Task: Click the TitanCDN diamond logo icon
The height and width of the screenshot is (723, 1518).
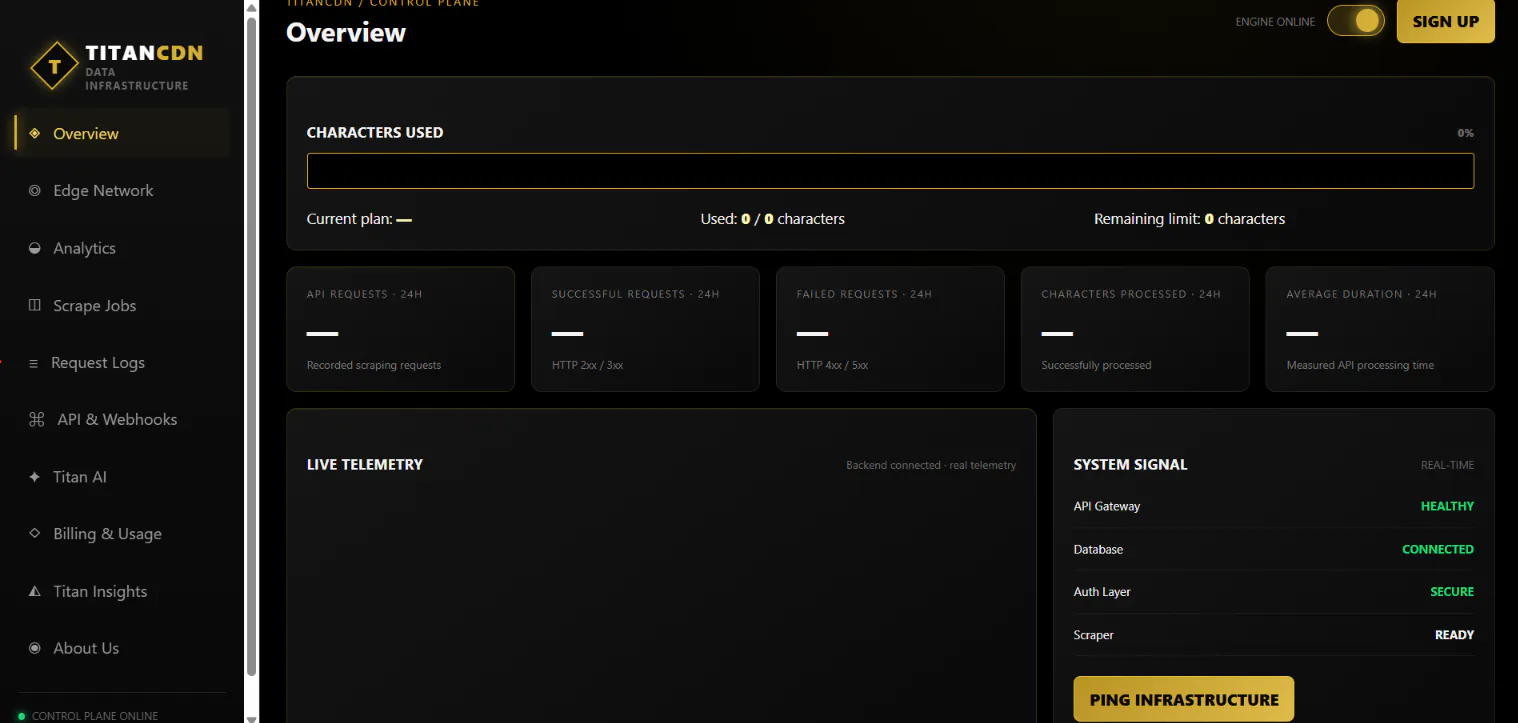Action: (x=55, y=67)
